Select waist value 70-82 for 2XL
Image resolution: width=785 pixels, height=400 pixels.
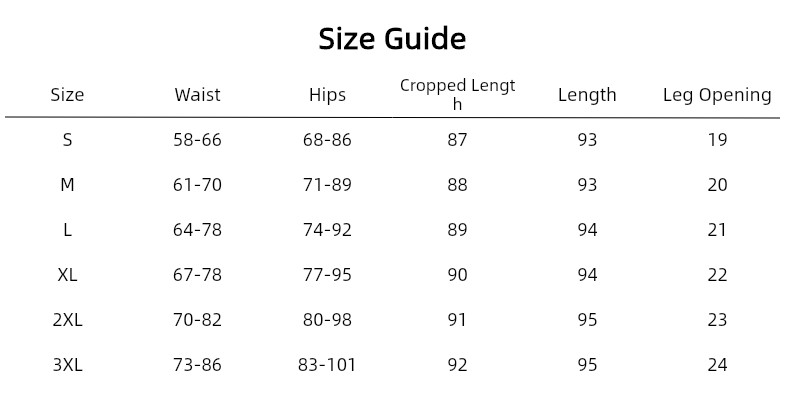point(197,320)
